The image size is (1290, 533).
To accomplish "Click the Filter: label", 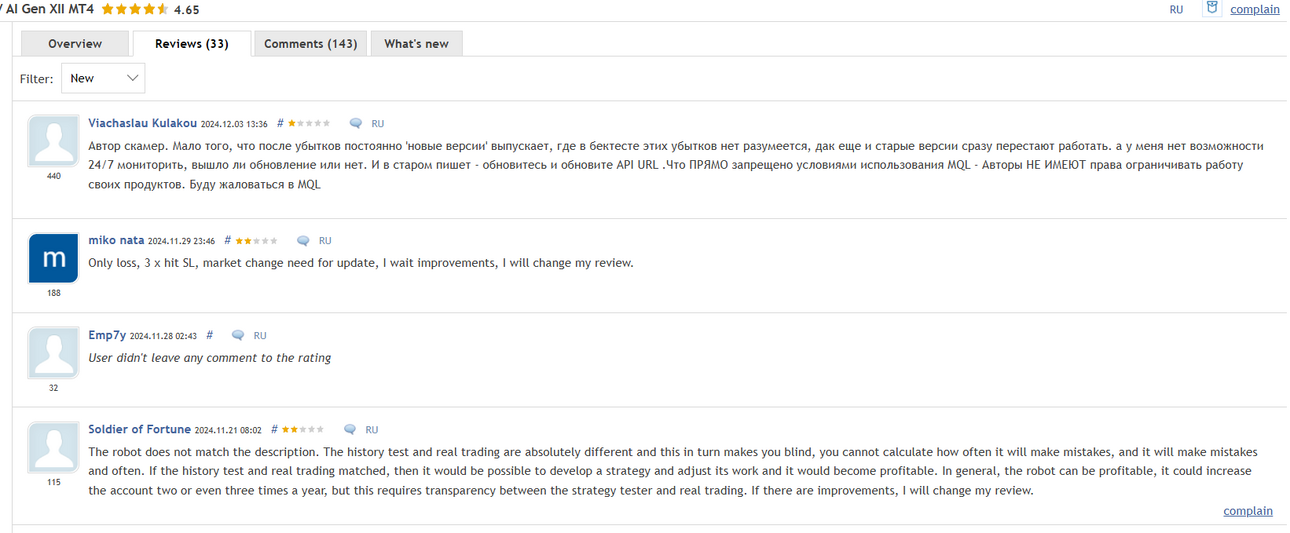I will pos(36,78).
